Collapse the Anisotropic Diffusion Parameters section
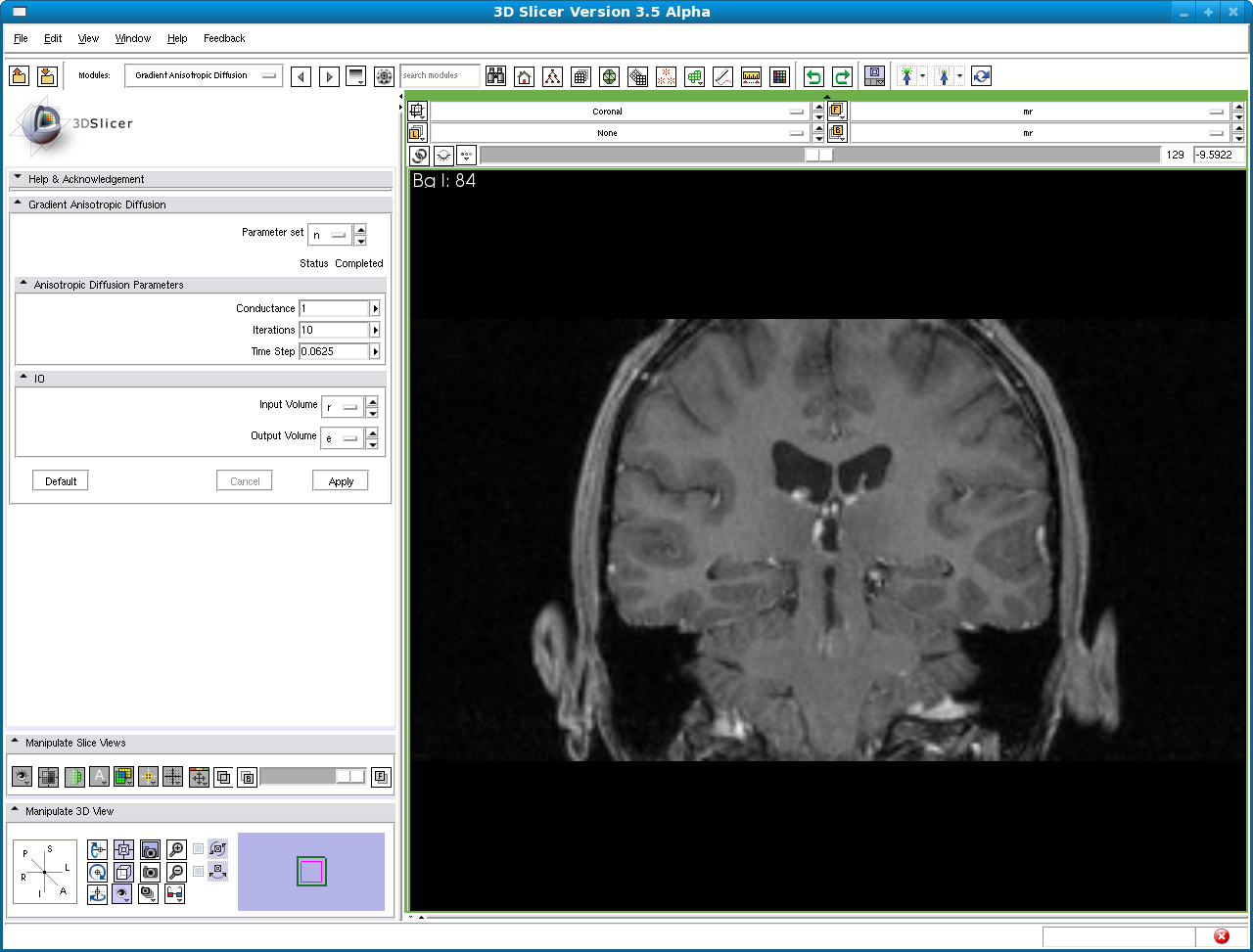The image size is (1253, 952). 24,285
